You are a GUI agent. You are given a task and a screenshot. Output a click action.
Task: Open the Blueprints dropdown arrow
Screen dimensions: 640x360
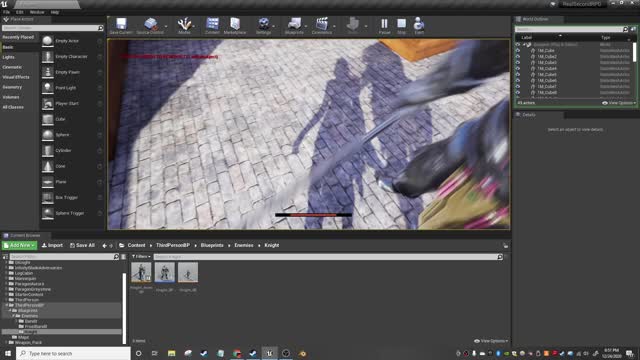306,27
